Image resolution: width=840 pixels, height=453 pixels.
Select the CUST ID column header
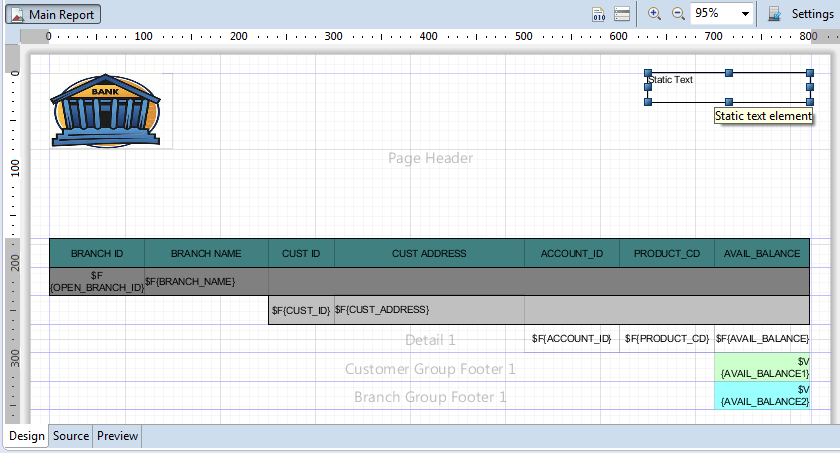(301, 253)
